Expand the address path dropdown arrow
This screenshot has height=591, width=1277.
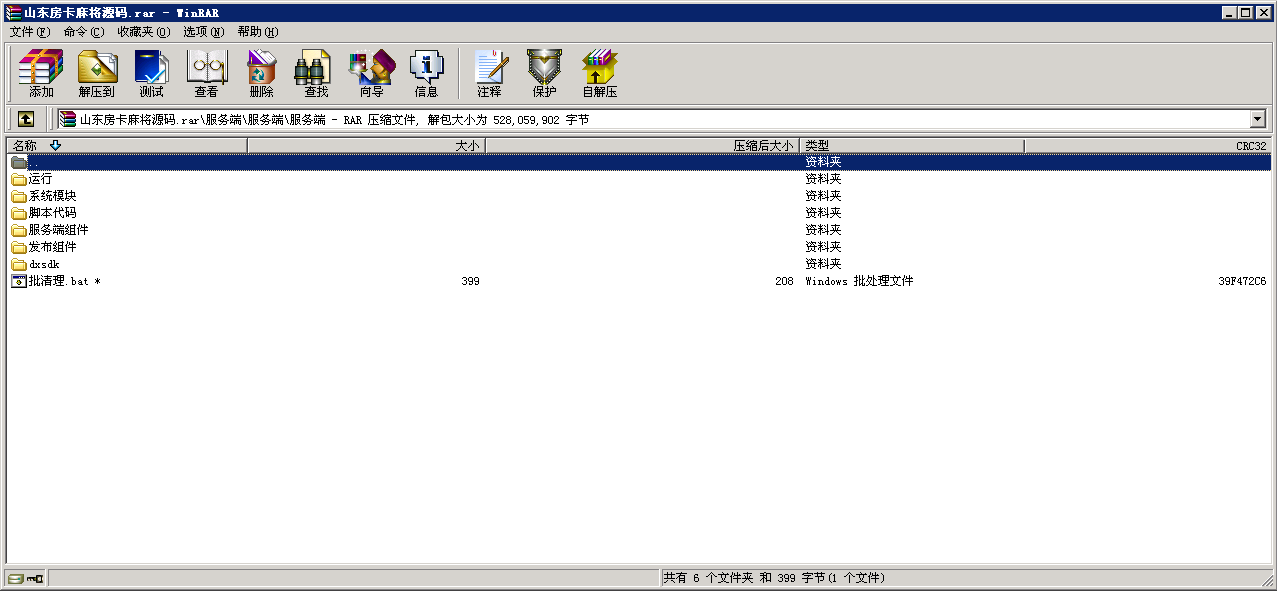coord(1257,119)
